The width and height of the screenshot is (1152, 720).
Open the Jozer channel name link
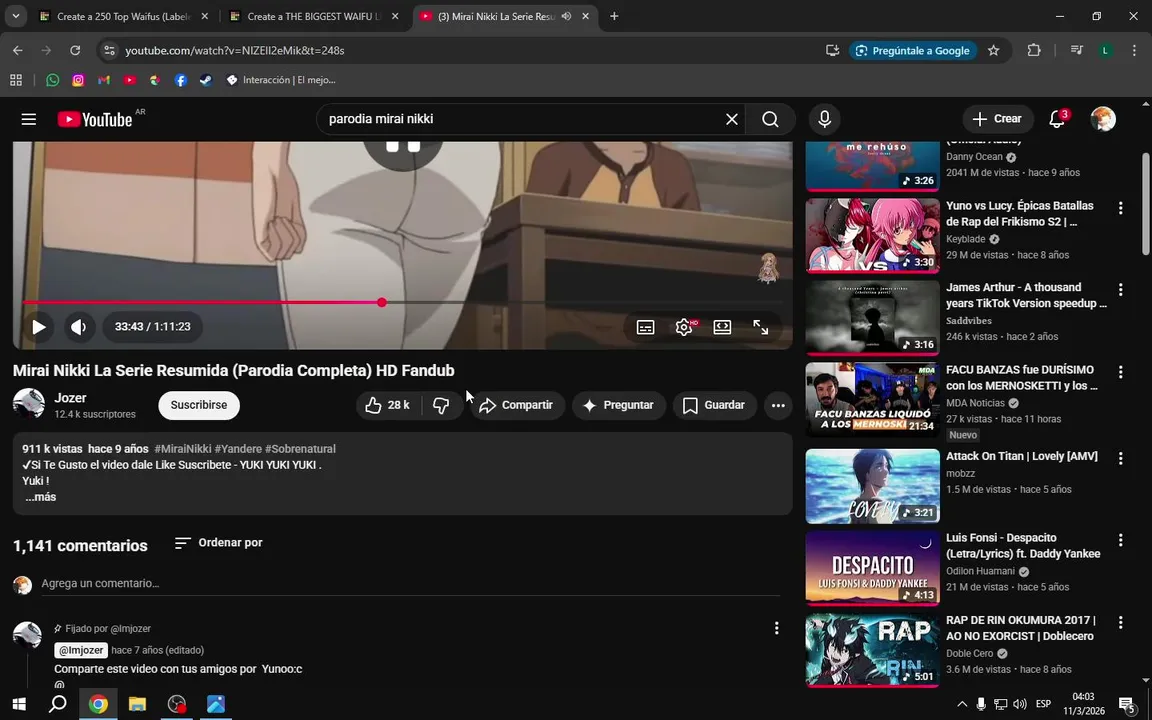pos(71,397)
